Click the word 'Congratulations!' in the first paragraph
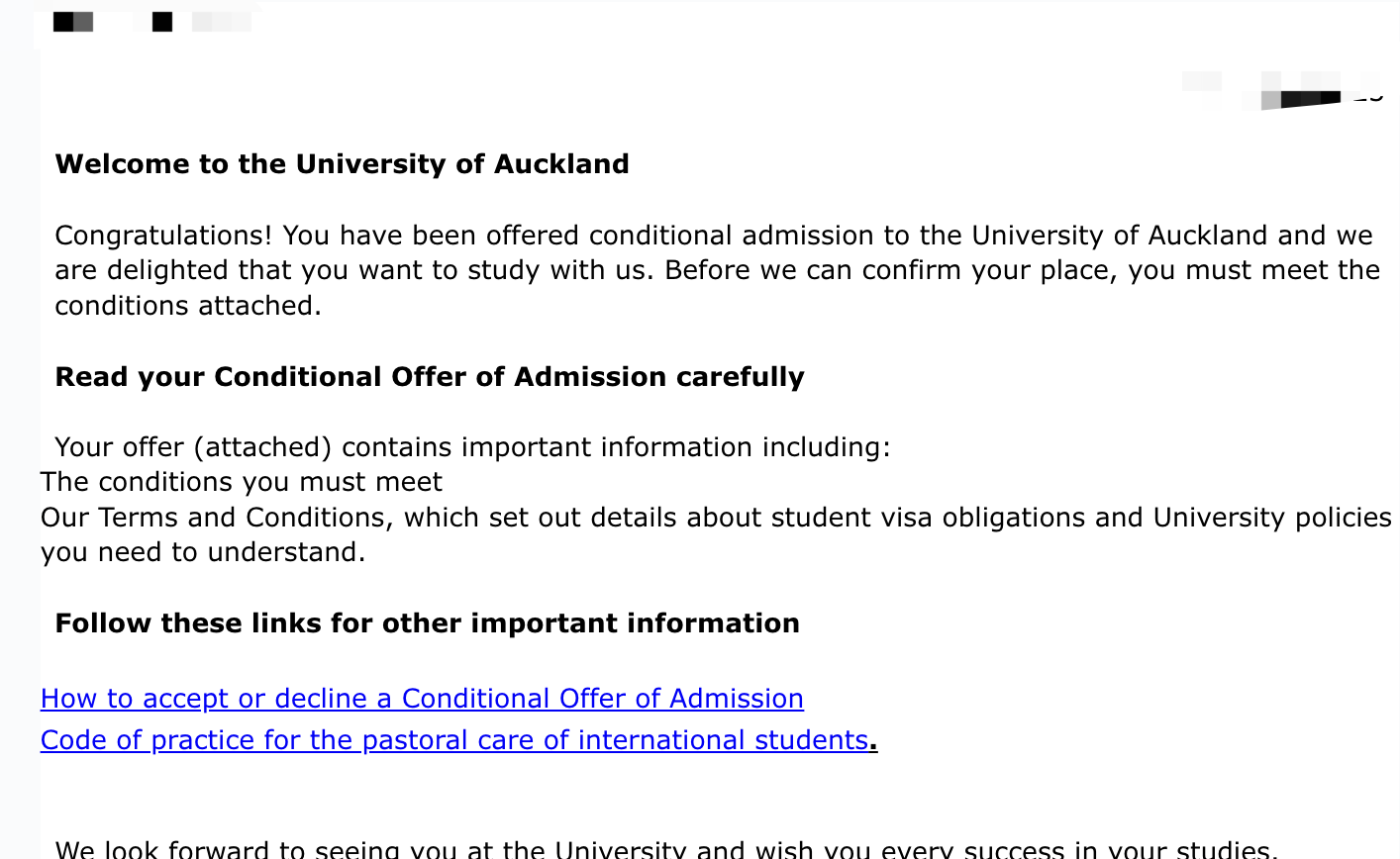 coord(163,236)
